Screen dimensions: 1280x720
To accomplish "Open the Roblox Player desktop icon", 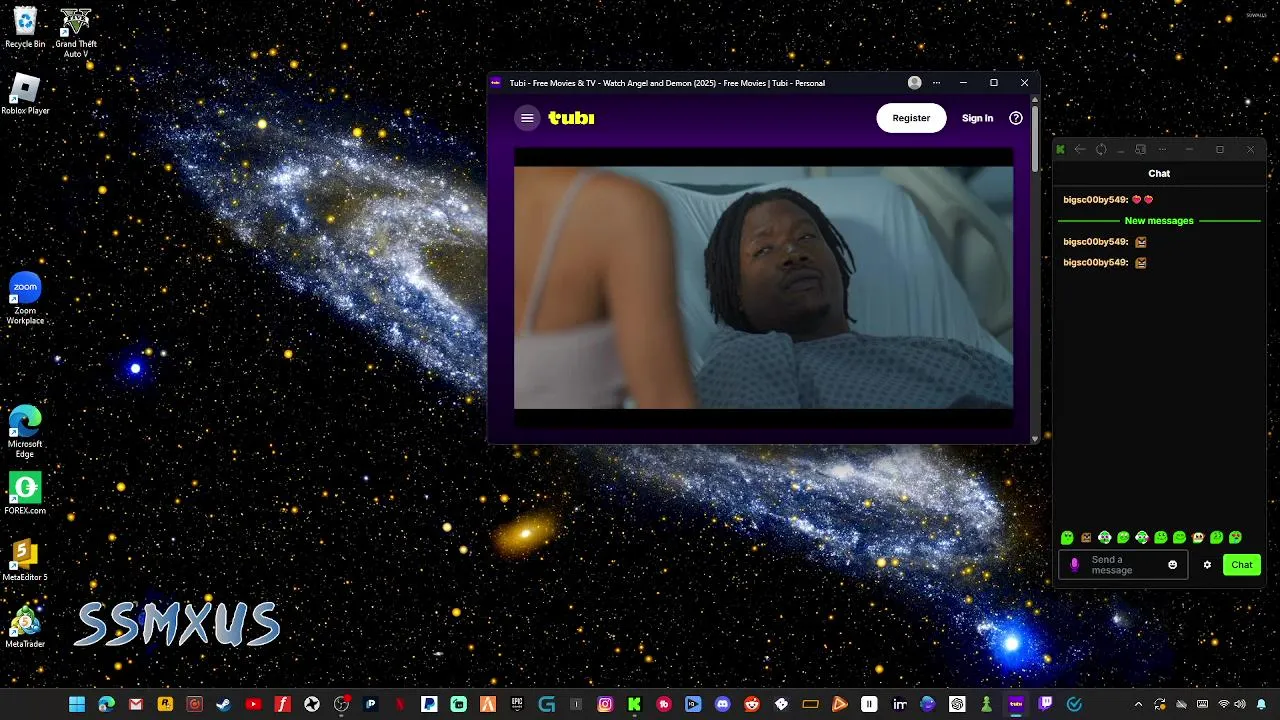I will pos(25,95).
